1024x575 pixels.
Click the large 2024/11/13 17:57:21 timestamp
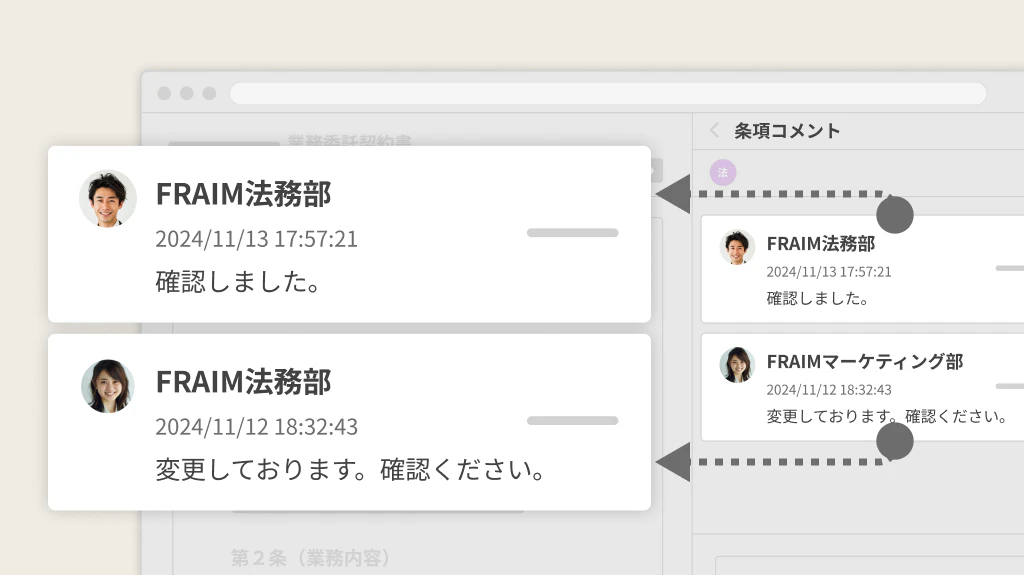click(x=256, y=239)
